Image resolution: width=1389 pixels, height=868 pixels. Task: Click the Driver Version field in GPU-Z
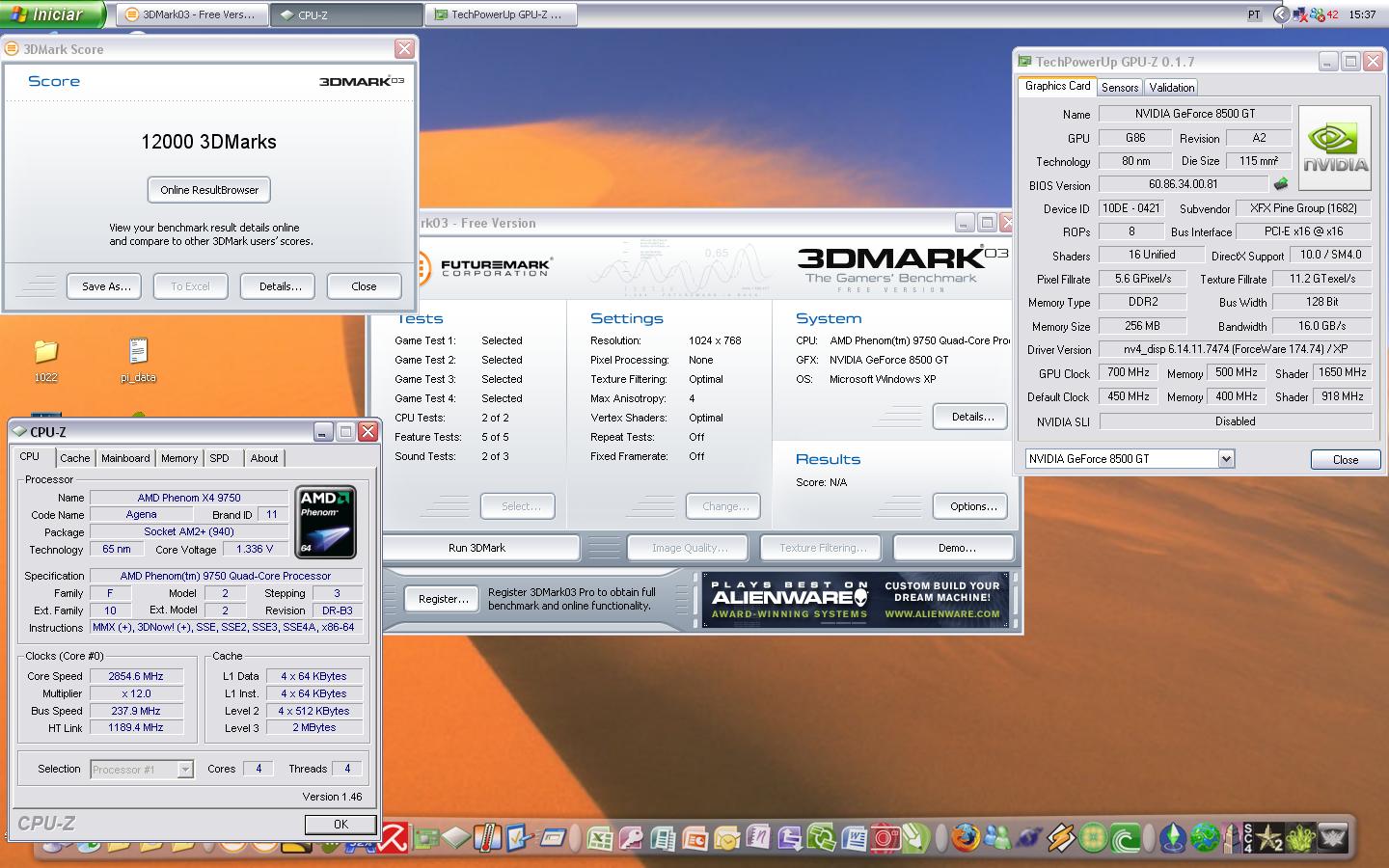(1235, 349)
